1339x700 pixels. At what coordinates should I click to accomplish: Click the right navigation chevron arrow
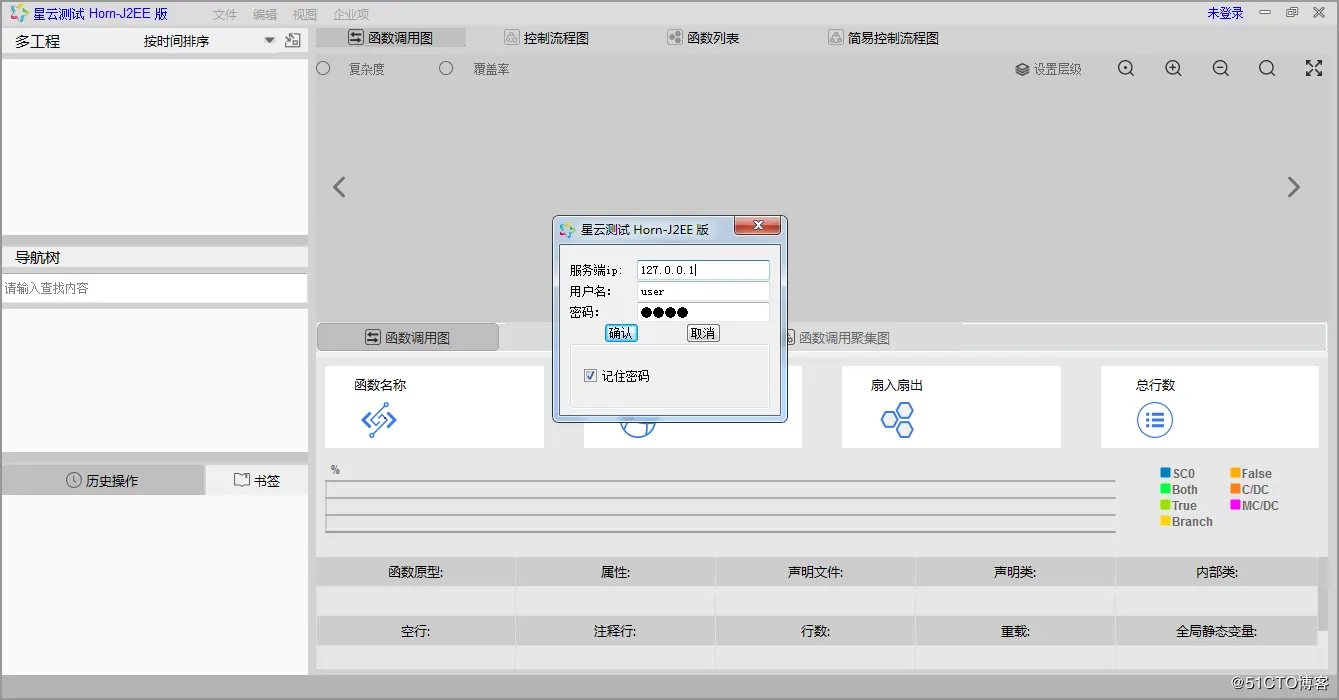(1294, 186)
